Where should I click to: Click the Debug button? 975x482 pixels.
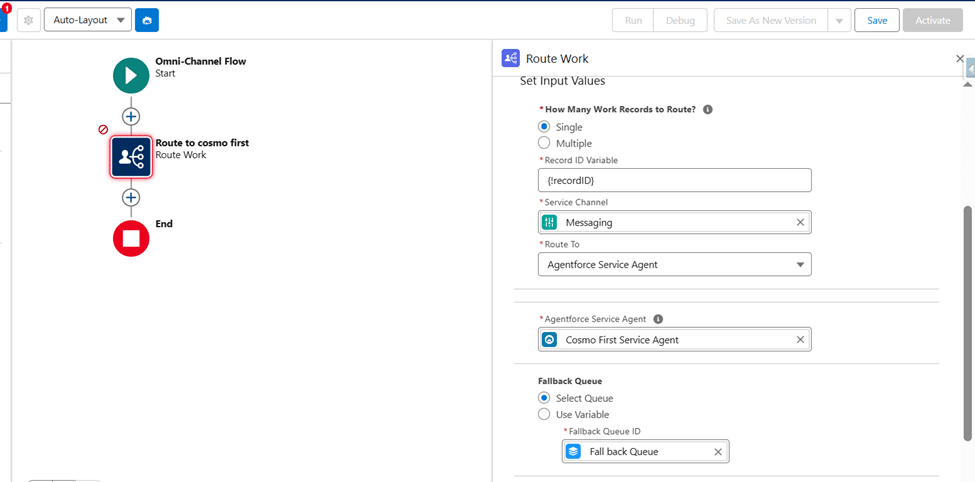point(680,20)
